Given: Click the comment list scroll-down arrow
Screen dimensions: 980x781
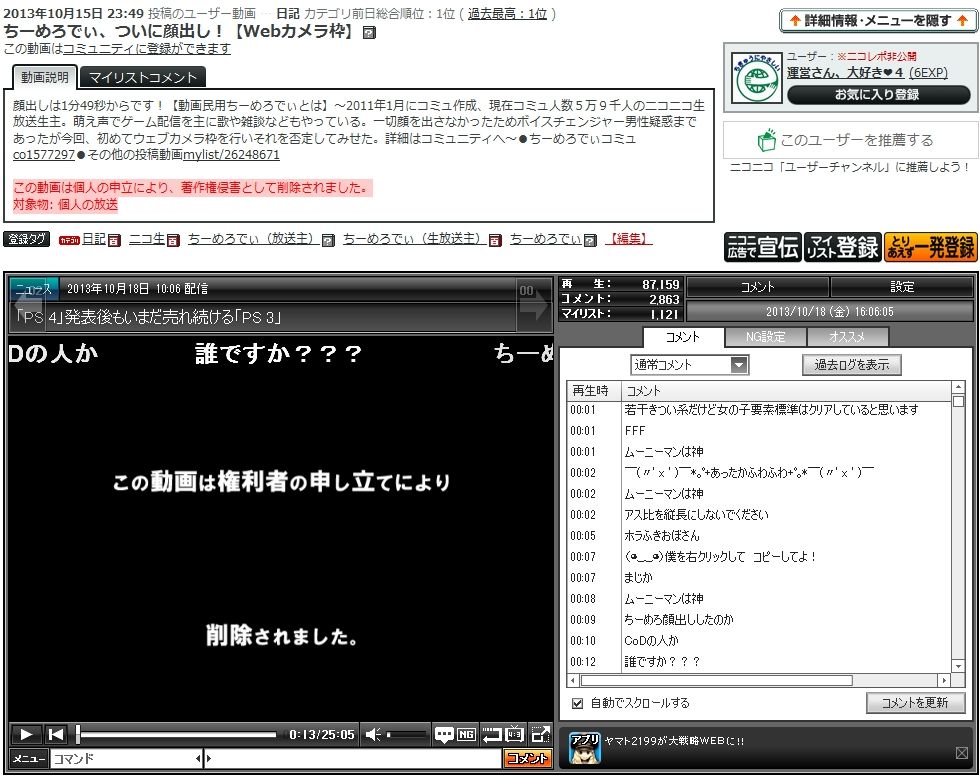Looking at the screenshot, I should coord(958,666).
